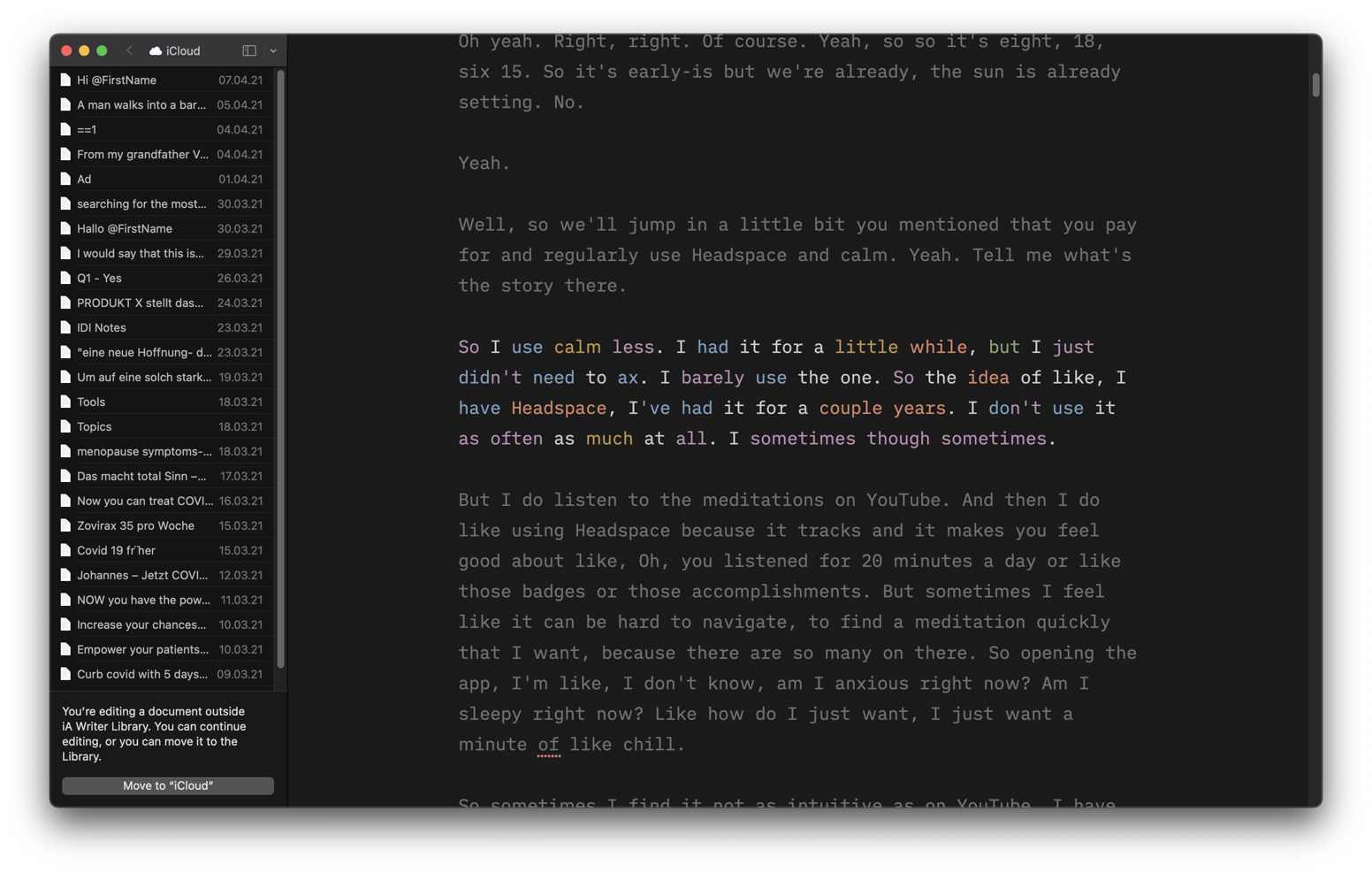Click the file icon beside "Tools"
Screen dimensions: 1372x873
(65, 402)
